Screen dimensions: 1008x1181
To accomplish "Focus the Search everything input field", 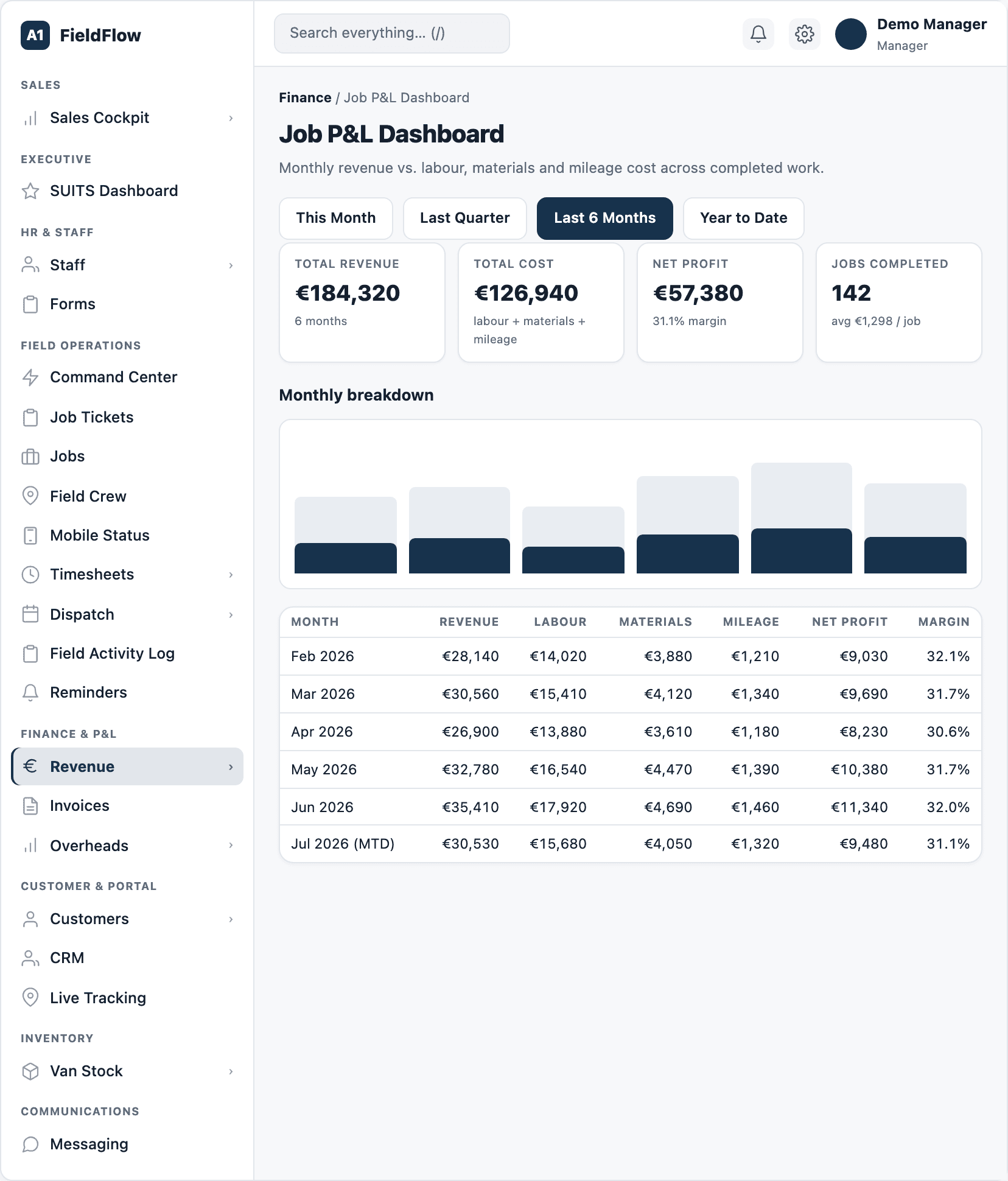I will (392, 33).
